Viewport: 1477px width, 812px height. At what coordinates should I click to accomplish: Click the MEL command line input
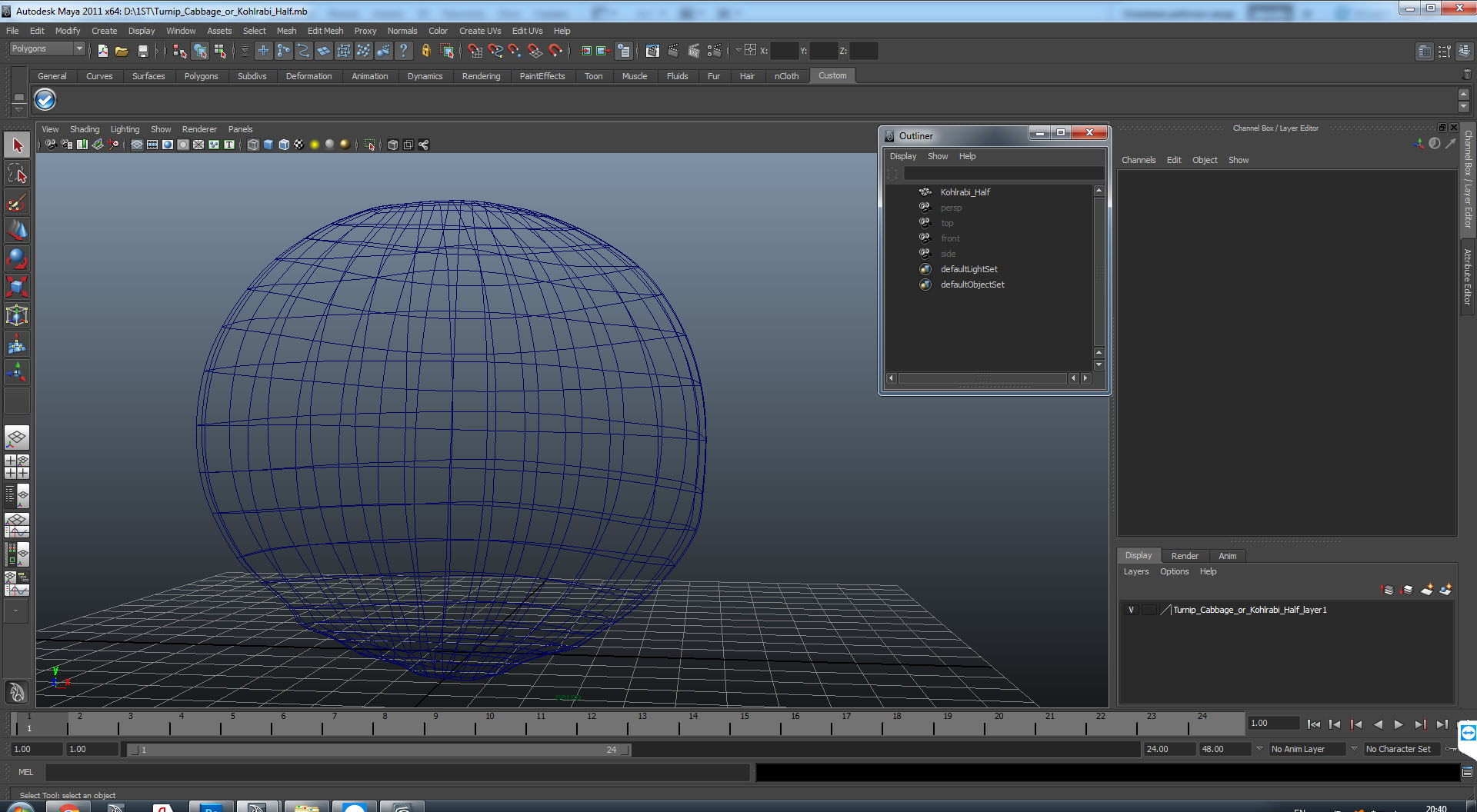coord(397,772)
